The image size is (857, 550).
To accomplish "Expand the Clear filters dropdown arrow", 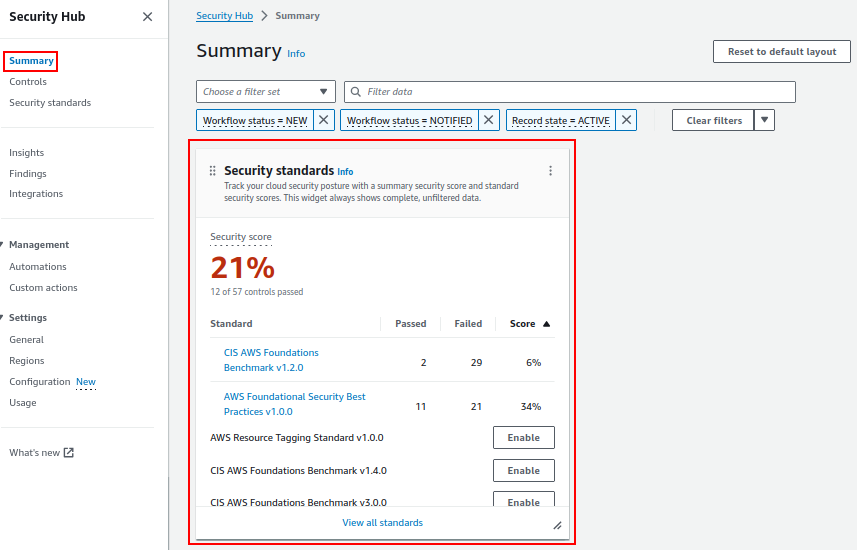I will pyautogui.click(x=764, y=120).
